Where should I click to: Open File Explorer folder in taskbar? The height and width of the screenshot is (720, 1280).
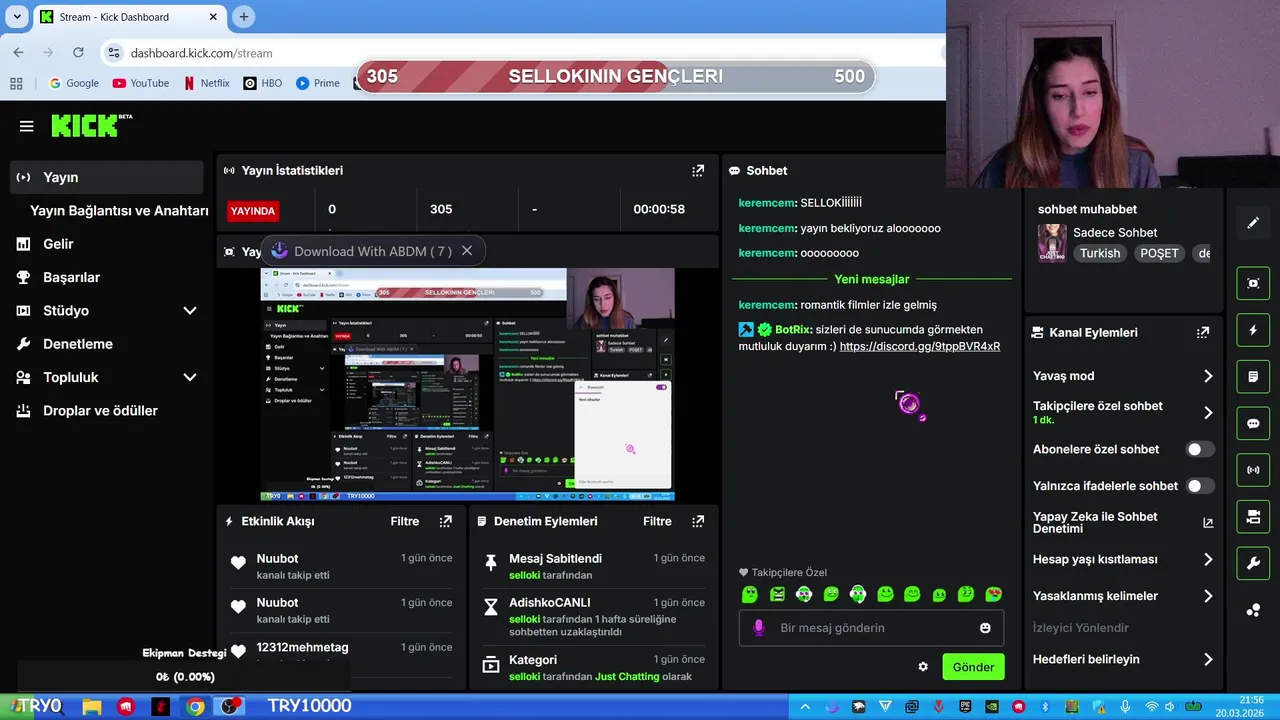click(91, 706)
